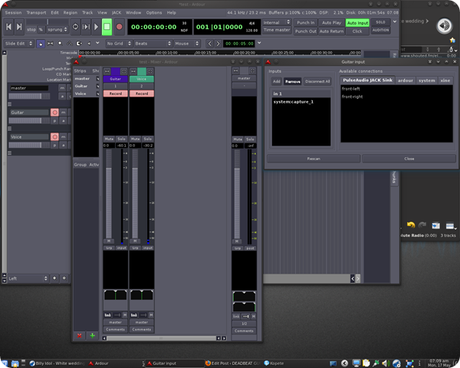Click play selection/range button in transport

[86, 27]
